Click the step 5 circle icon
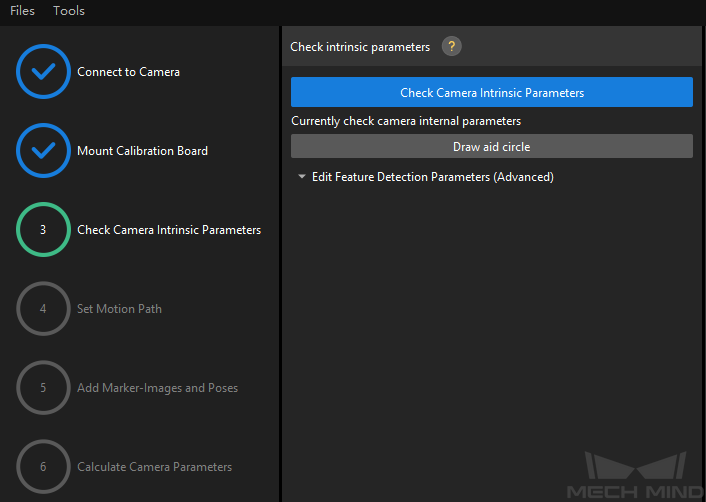Viewport: 706px width, 502px height. 43,388
